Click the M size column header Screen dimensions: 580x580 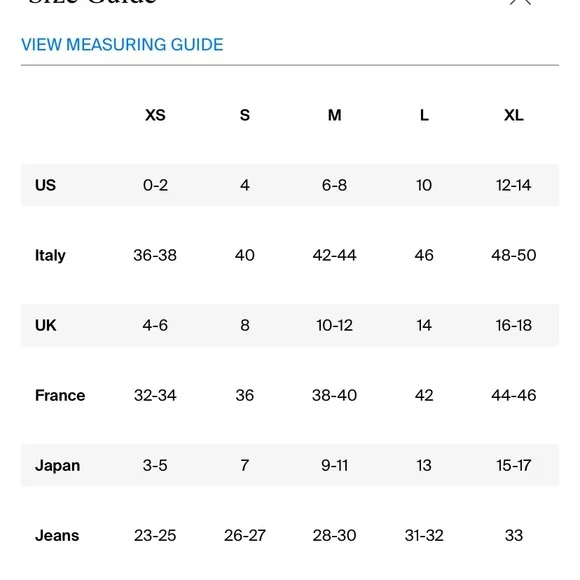(334, 115)
